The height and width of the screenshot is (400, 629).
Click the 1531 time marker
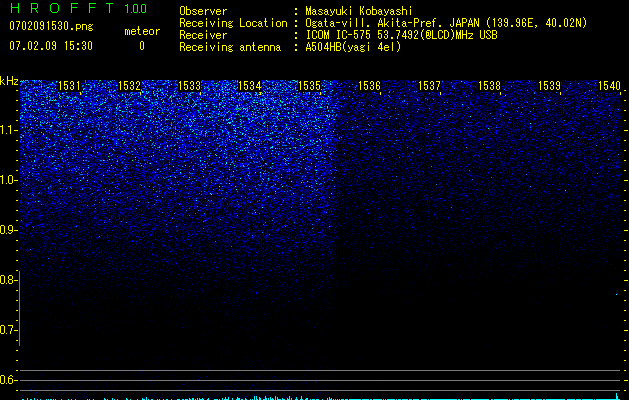tap(69, 86)
